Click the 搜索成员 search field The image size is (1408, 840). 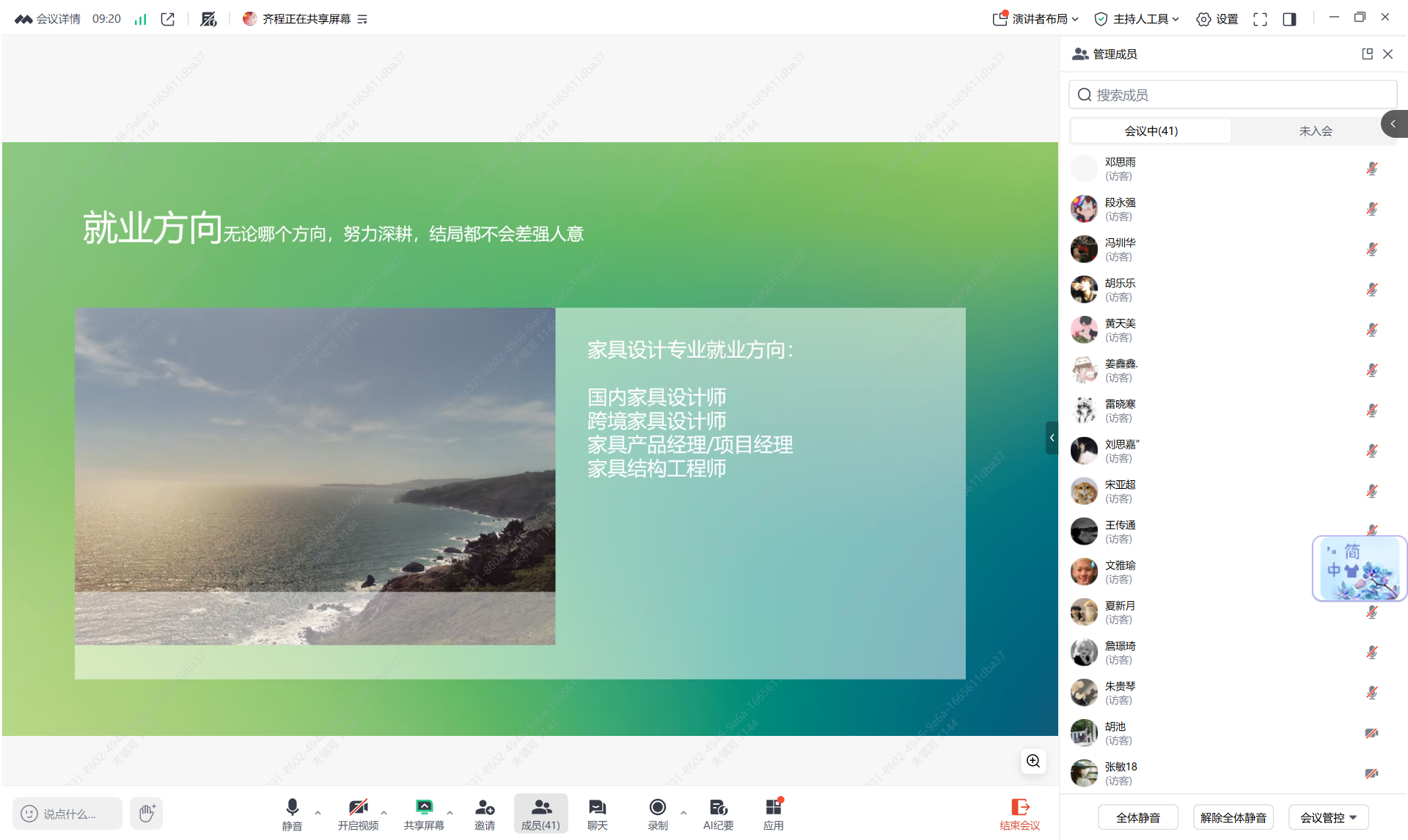point(1232,95)
